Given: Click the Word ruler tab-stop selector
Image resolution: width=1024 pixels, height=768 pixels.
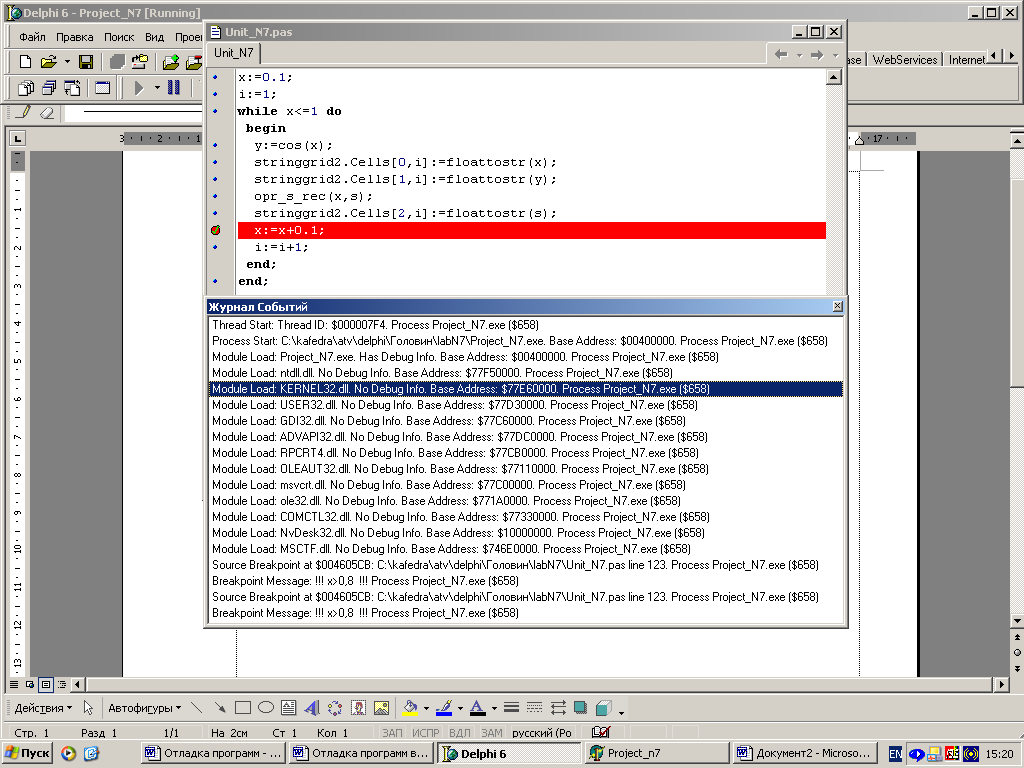Looking at the screenshot, I should (x=18, y=138).
